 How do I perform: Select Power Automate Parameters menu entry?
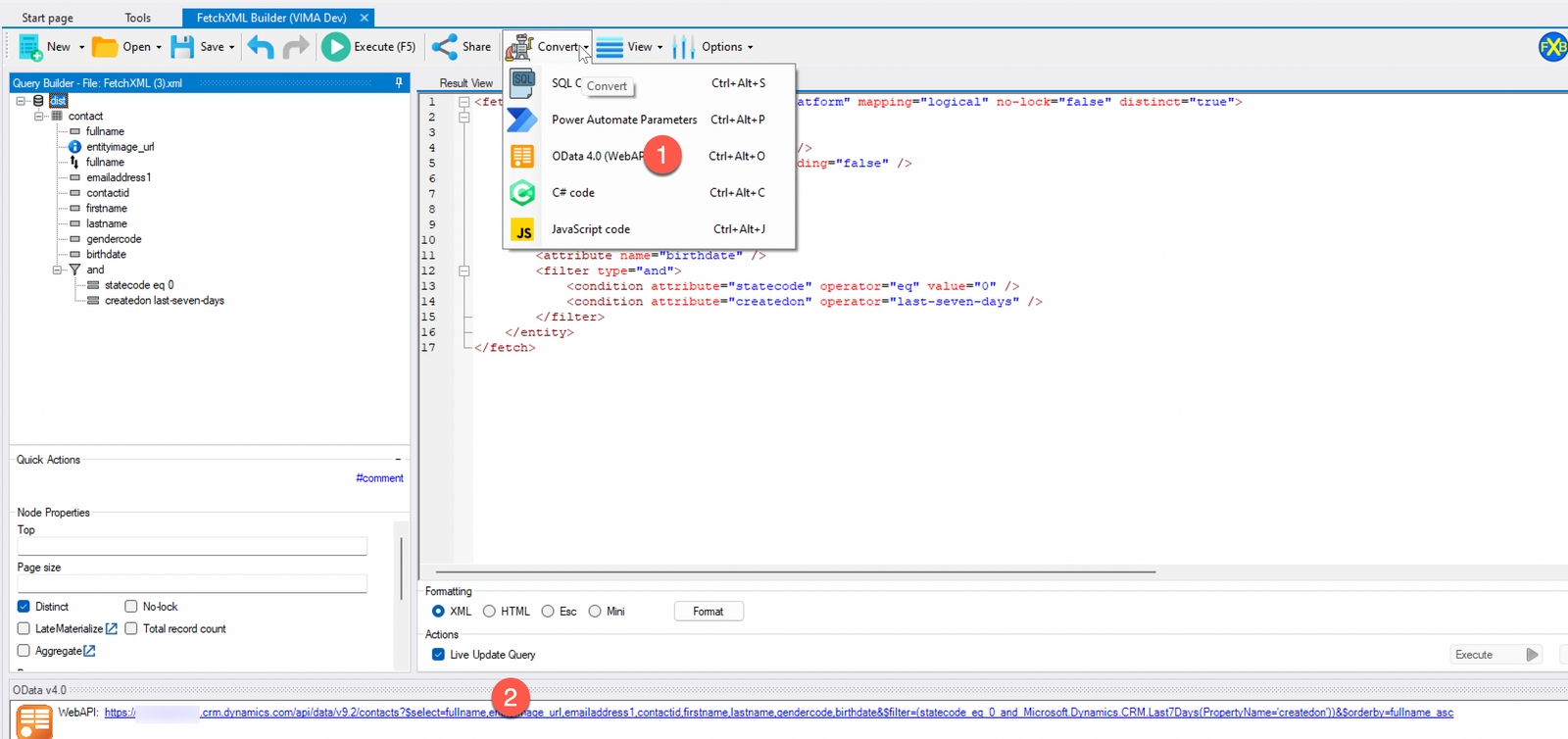[x=623, y=120]
